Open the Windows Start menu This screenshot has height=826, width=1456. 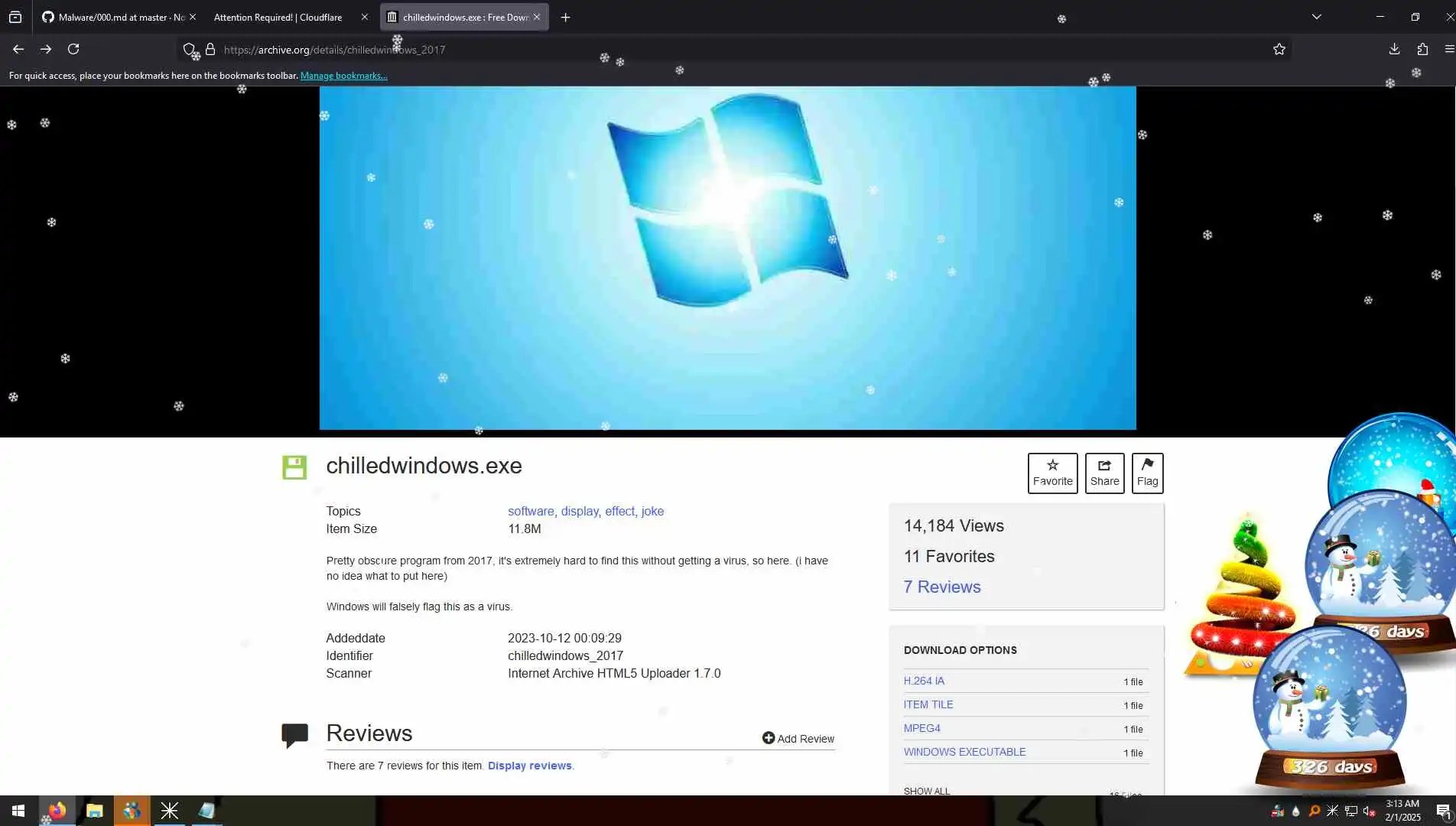(18, 811)
